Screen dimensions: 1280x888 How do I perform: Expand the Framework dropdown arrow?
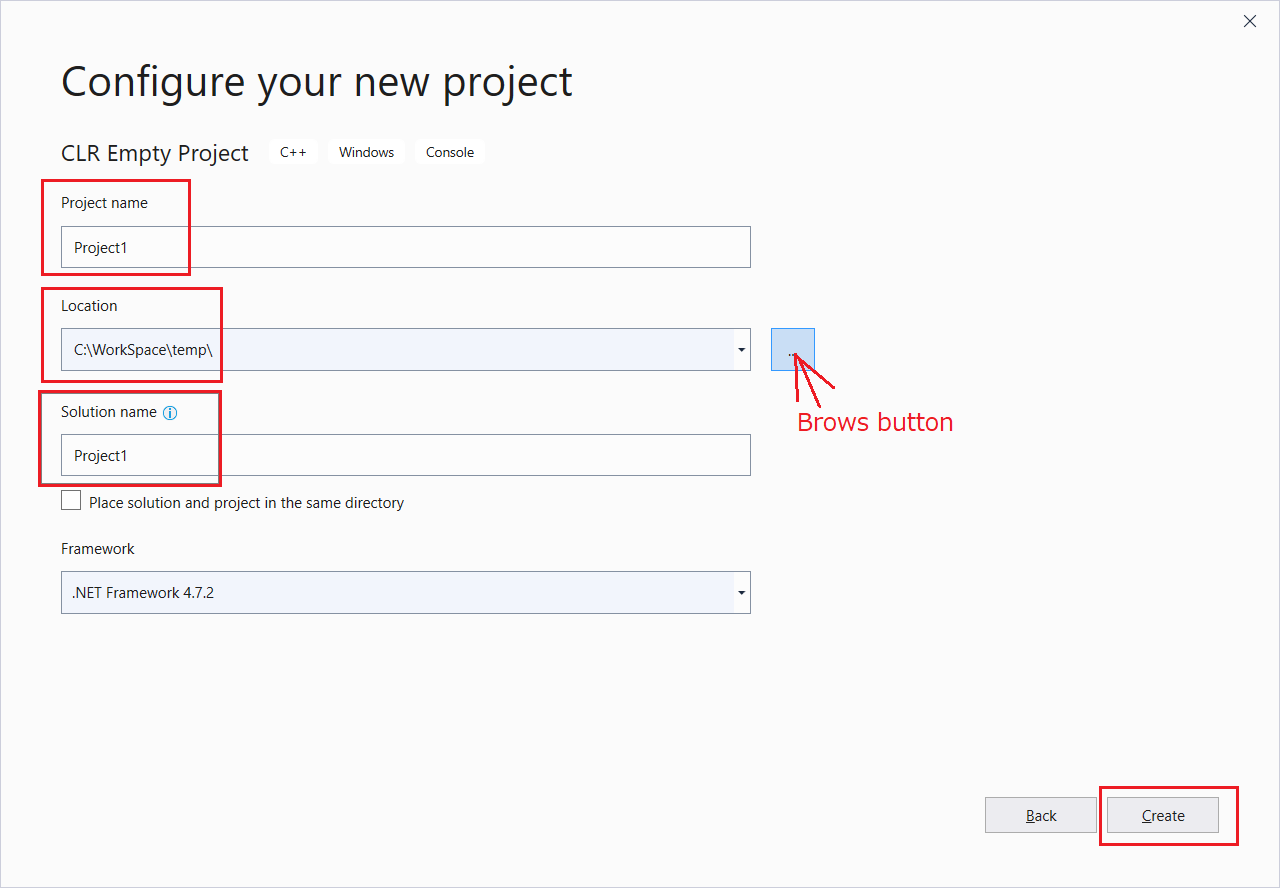click(741, 593)
